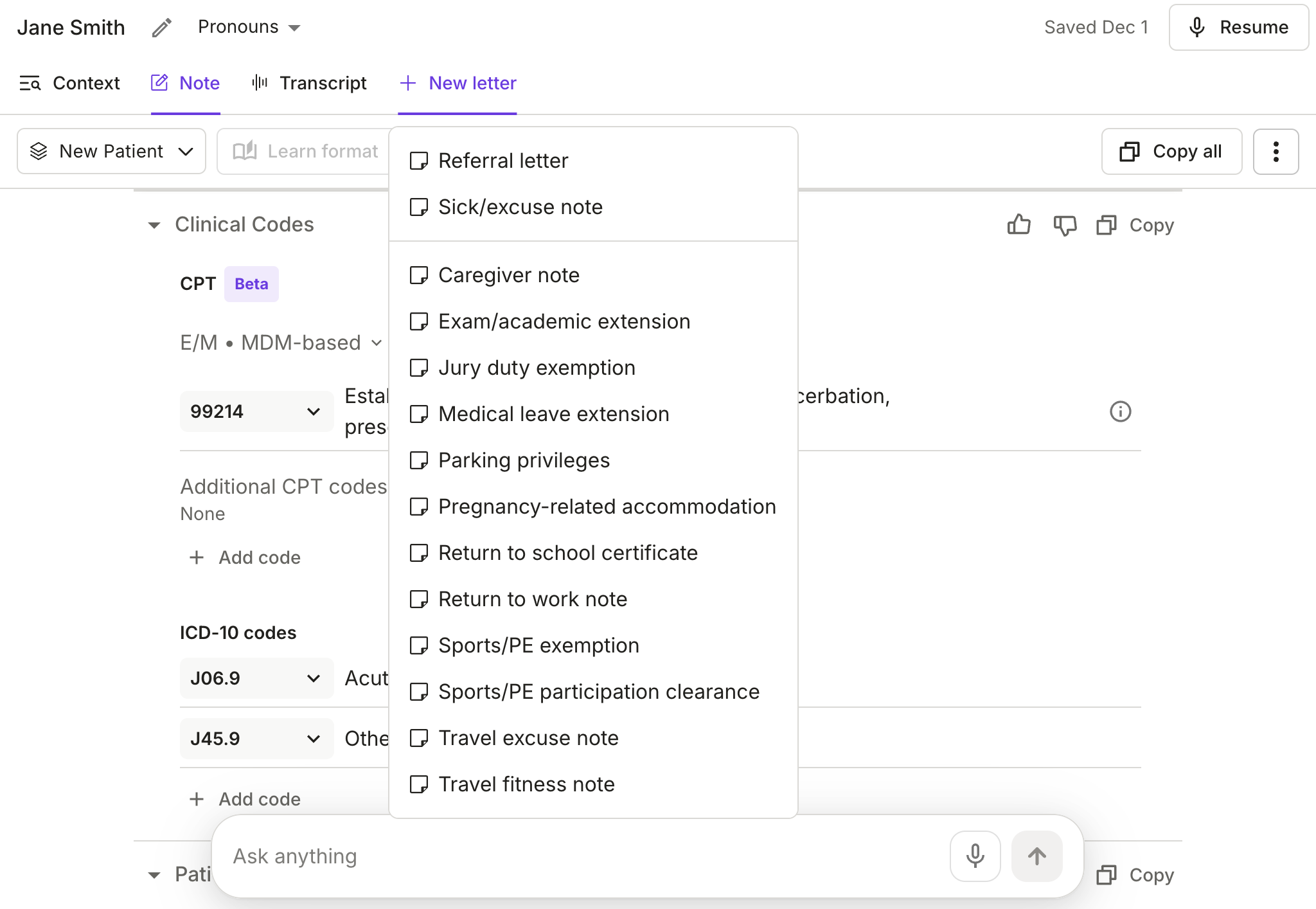Give thumbs up on Clinical Codes

click(1019, 225)
